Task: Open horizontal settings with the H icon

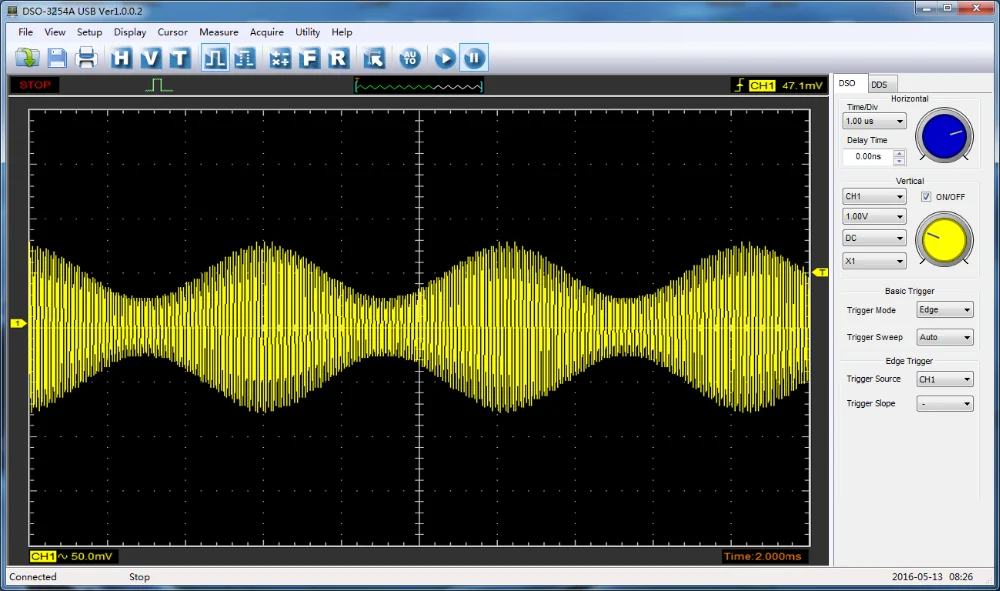Action: pyautogui.click(x=121, y=58)
